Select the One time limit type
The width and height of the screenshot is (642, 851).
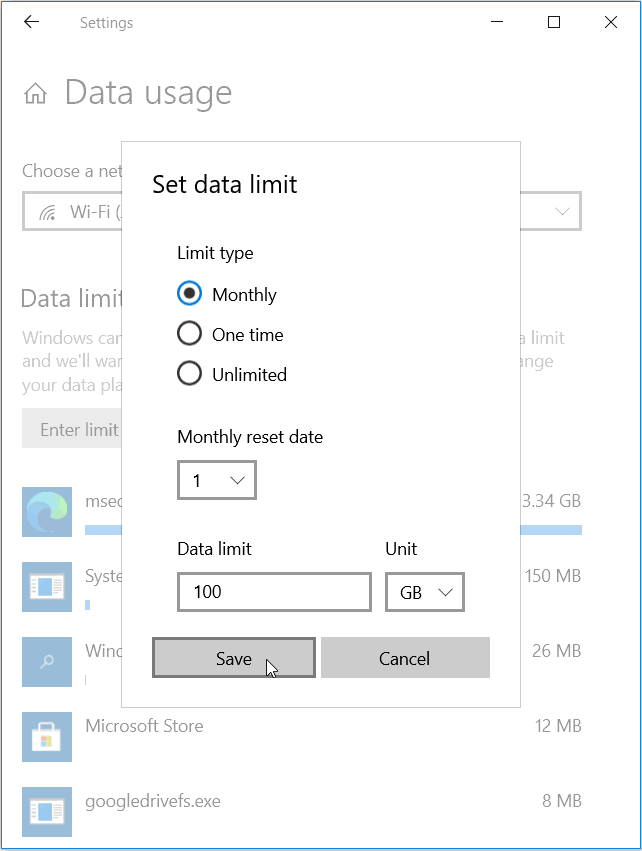pos(189,333)
